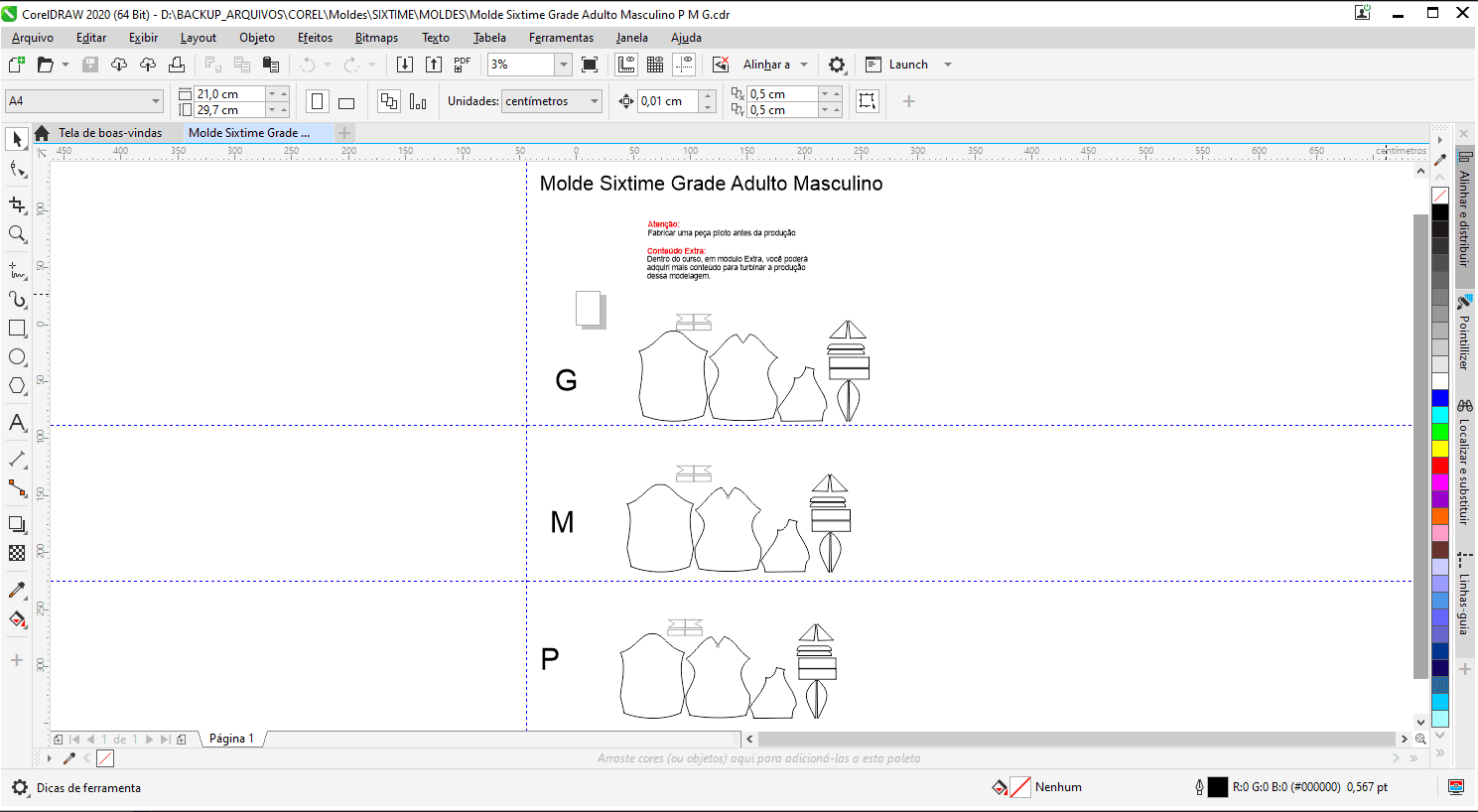Set page orientation to landscape

pos(346,101)
